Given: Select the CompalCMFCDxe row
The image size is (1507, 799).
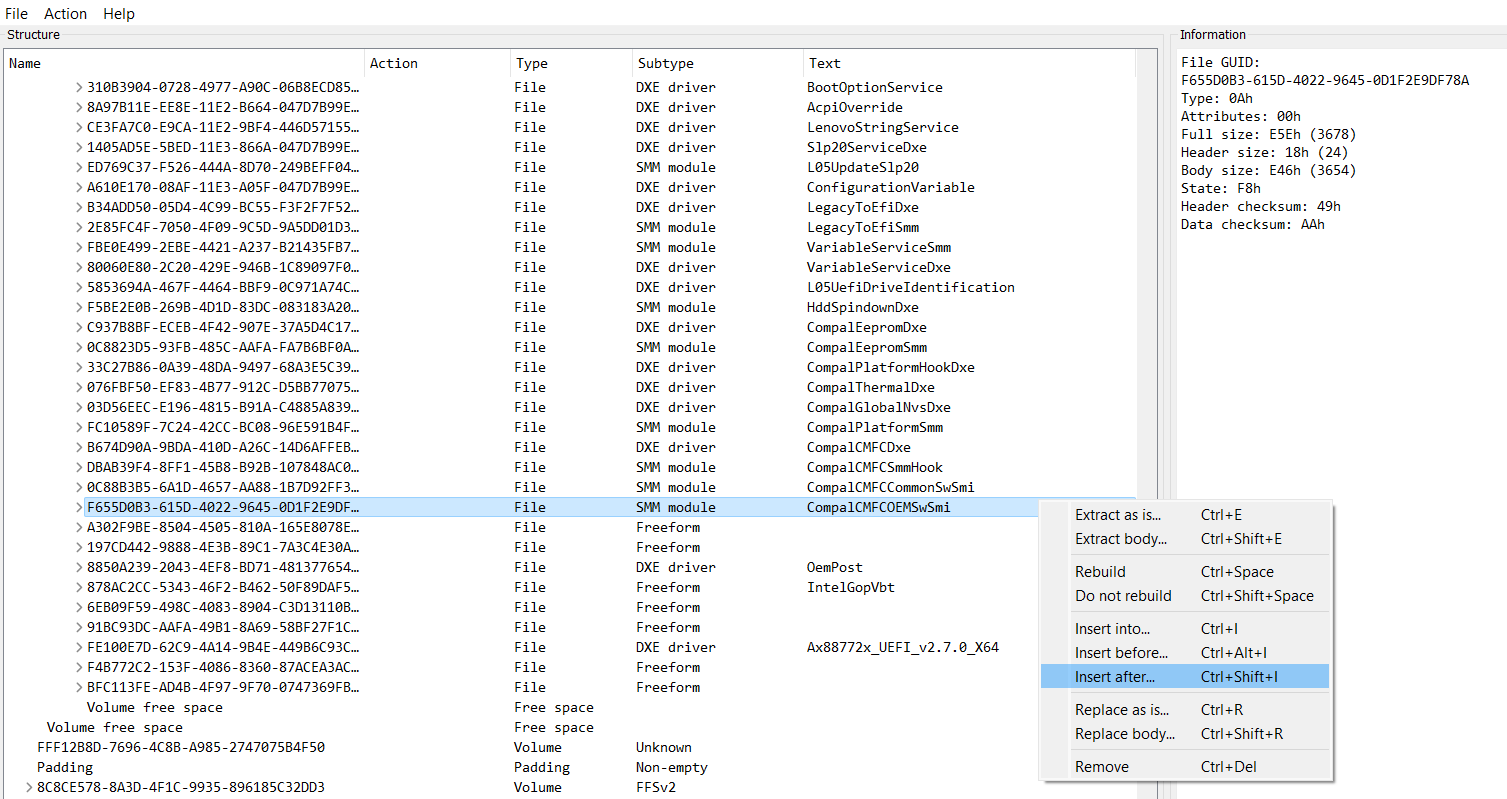Looking at the screenshot, I should coord(570,447).
